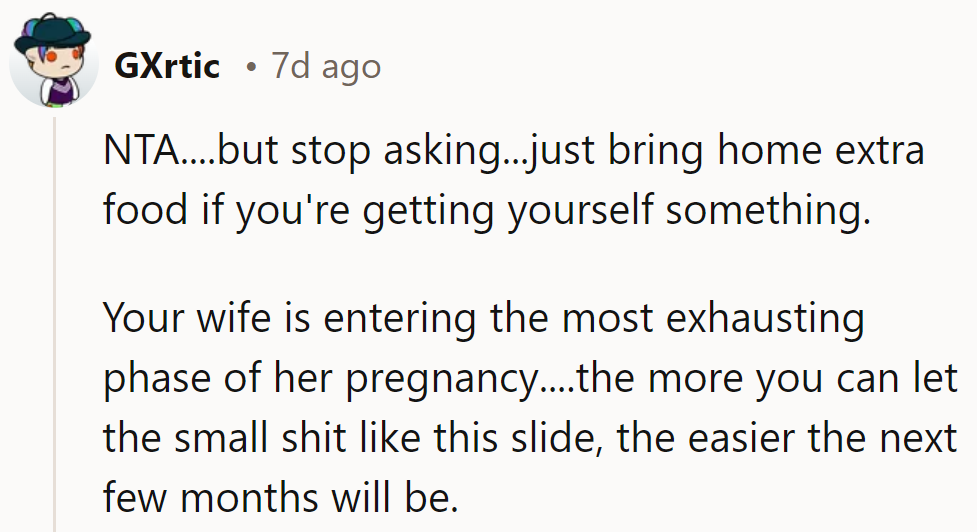Click the line "the small shit like this slide"
This screenshot has width=977, height=532.
click(x=351, y=438)
